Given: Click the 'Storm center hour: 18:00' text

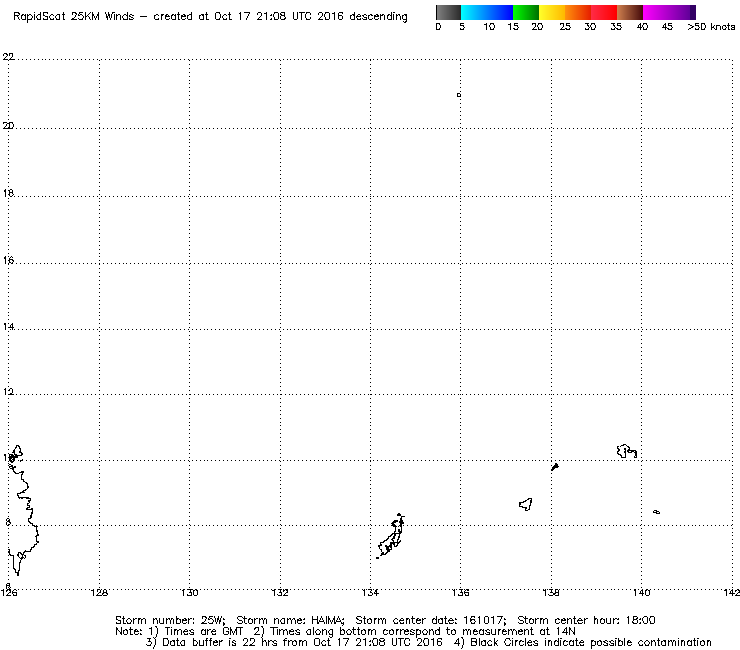Looking at the screenshot, I should click(x=586, y=620).
